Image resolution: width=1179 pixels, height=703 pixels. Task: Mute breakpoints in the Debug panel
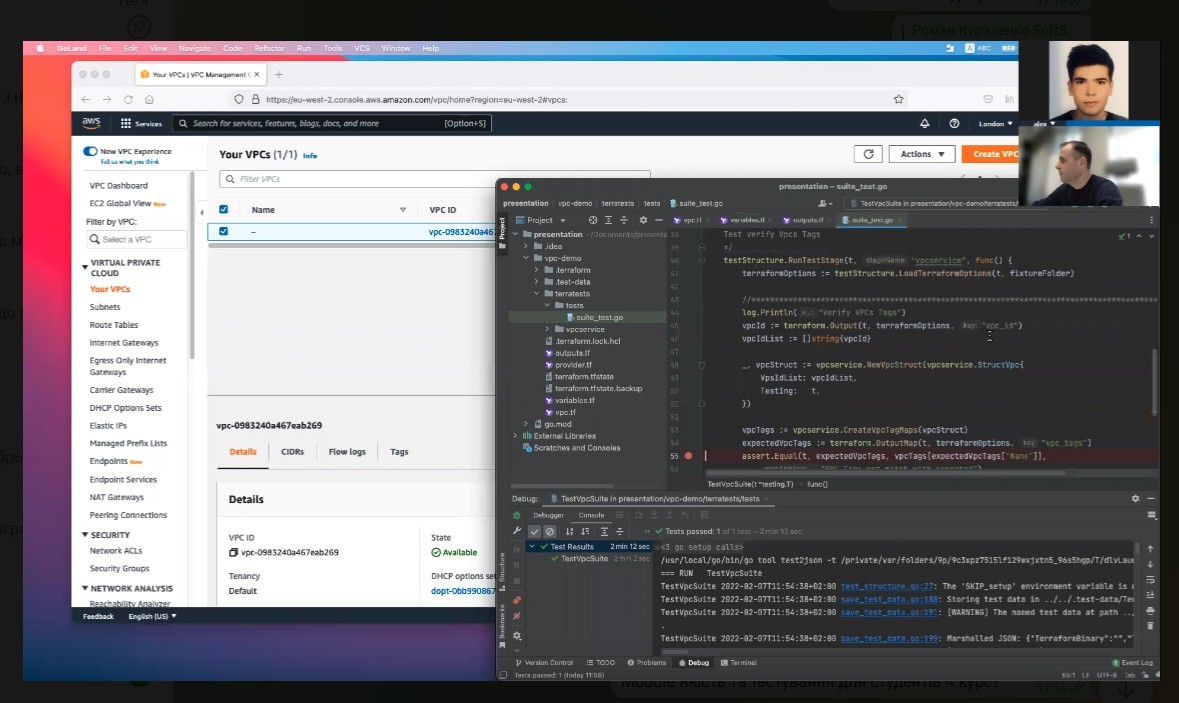(x=517, y=616)
